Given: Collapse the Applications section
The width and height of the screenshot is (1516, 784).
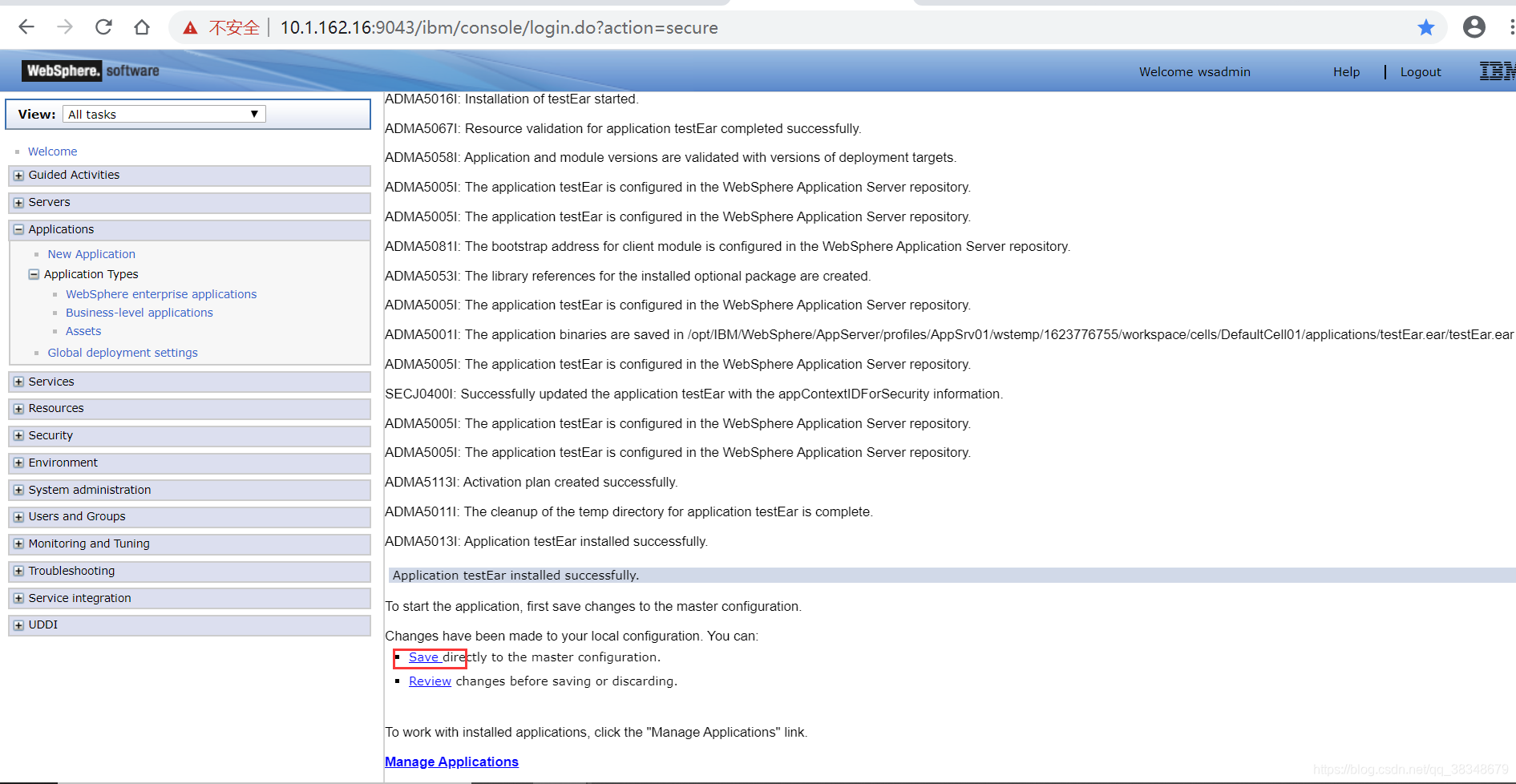Looking at the screenshot, I should 18,229.
